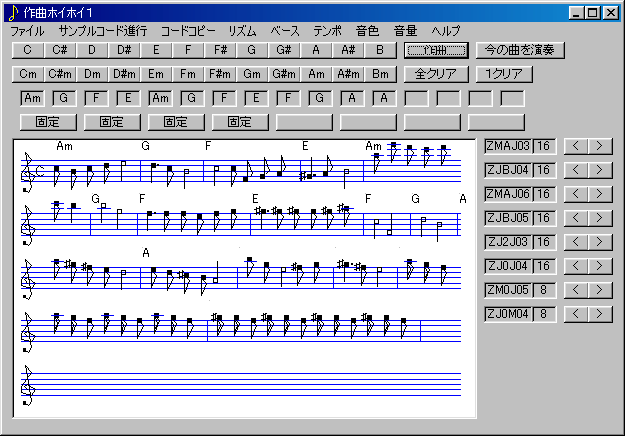Toggle the second 固定 lock button
Viewport: 625px width, 436px height.
pyautogui.click(x=112, y=122)
